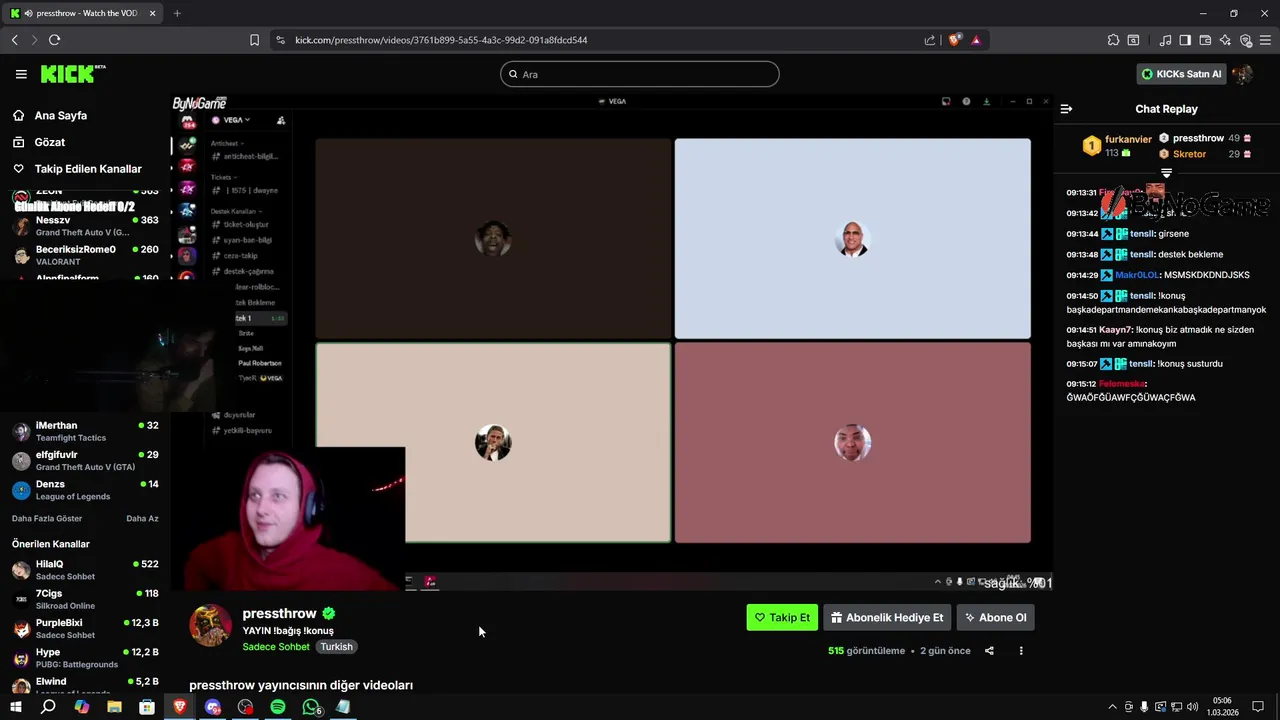Open 7Cigs recommended channel
1280x720 pixels.
tap(85, 599)
